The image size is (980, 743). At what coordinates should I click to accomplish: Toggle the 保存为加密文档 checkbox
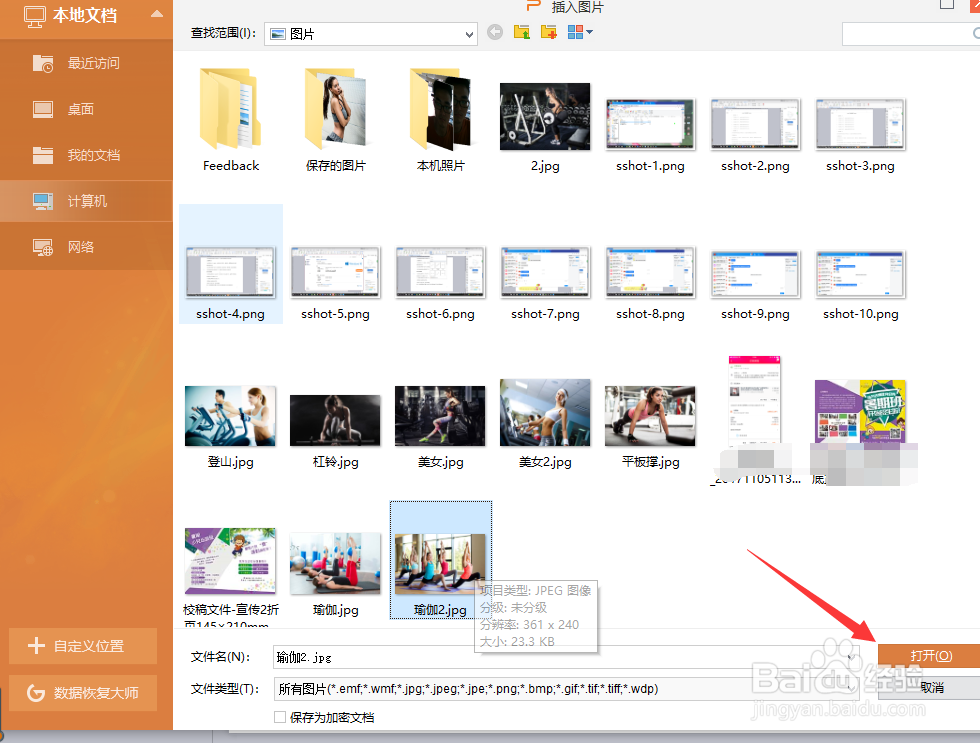click(x=280, y=717)
